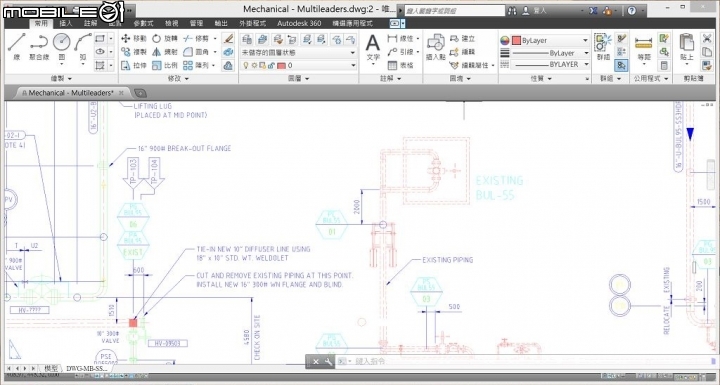Click the Measure distance (等距) icon

(x=643, y=47)
